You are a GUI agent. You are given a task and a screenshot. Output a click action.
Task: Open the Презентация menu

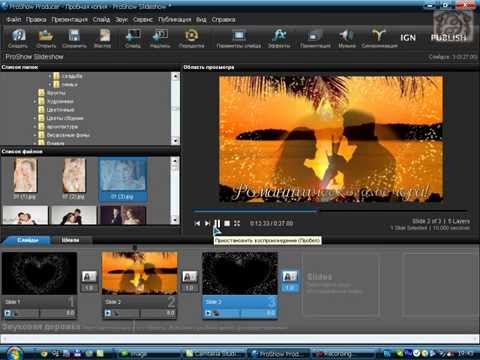tap(69, 20)
